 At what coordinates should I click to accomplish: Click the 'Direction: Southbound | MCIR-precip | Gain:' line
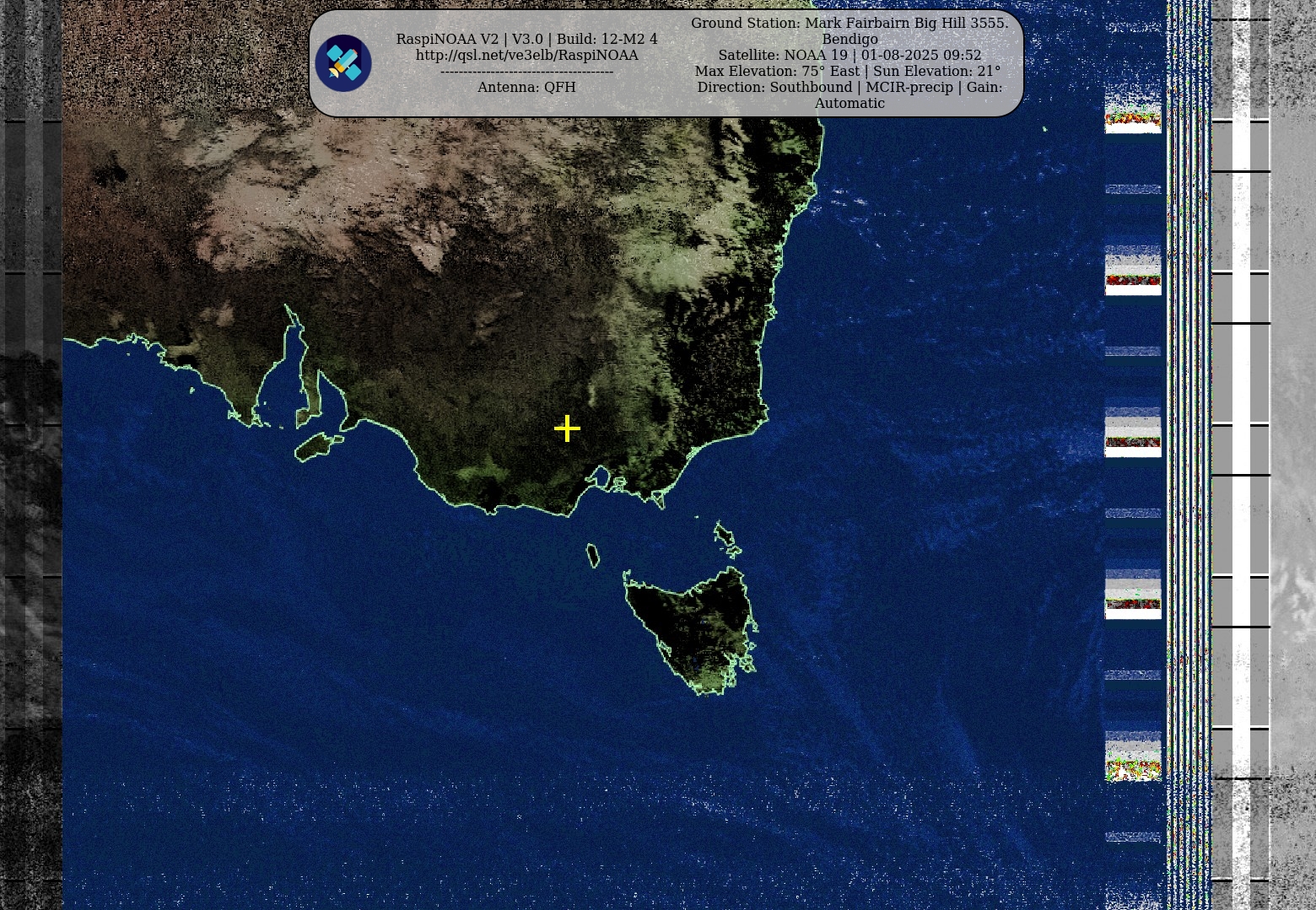[849, 87]
